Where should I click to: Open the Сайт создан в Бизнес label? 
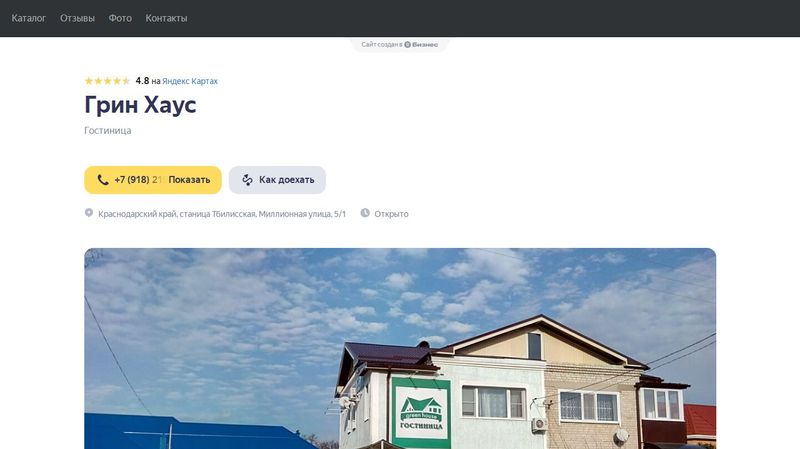coord(399,44)
